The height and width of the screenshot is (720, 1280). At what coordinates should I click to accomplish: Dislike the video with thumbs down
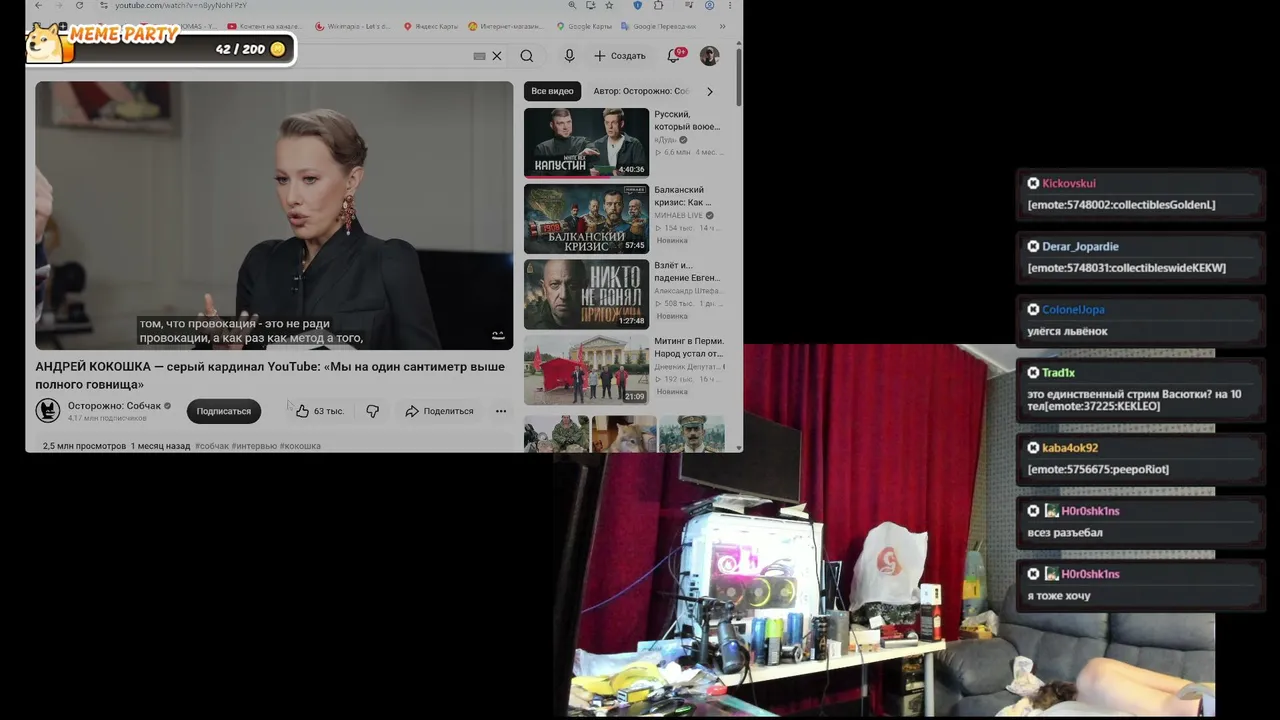(372, 411)
